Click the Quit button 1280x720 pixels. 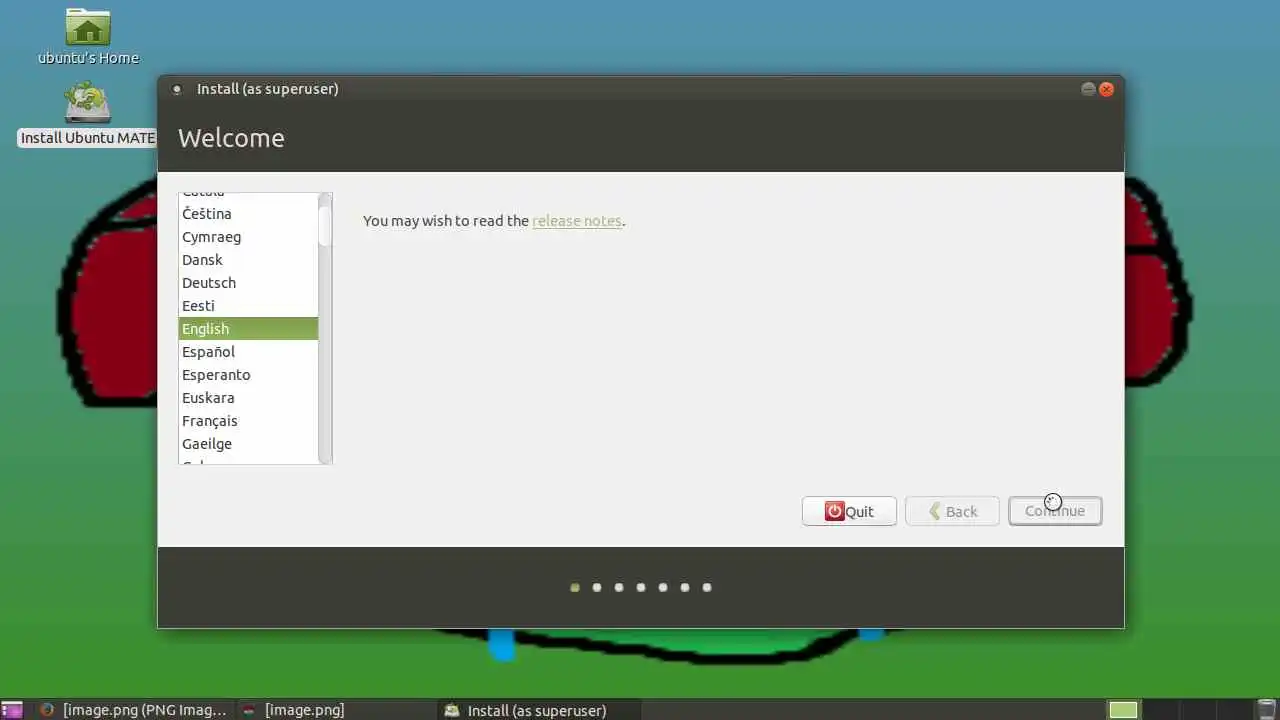pos(849,511)
